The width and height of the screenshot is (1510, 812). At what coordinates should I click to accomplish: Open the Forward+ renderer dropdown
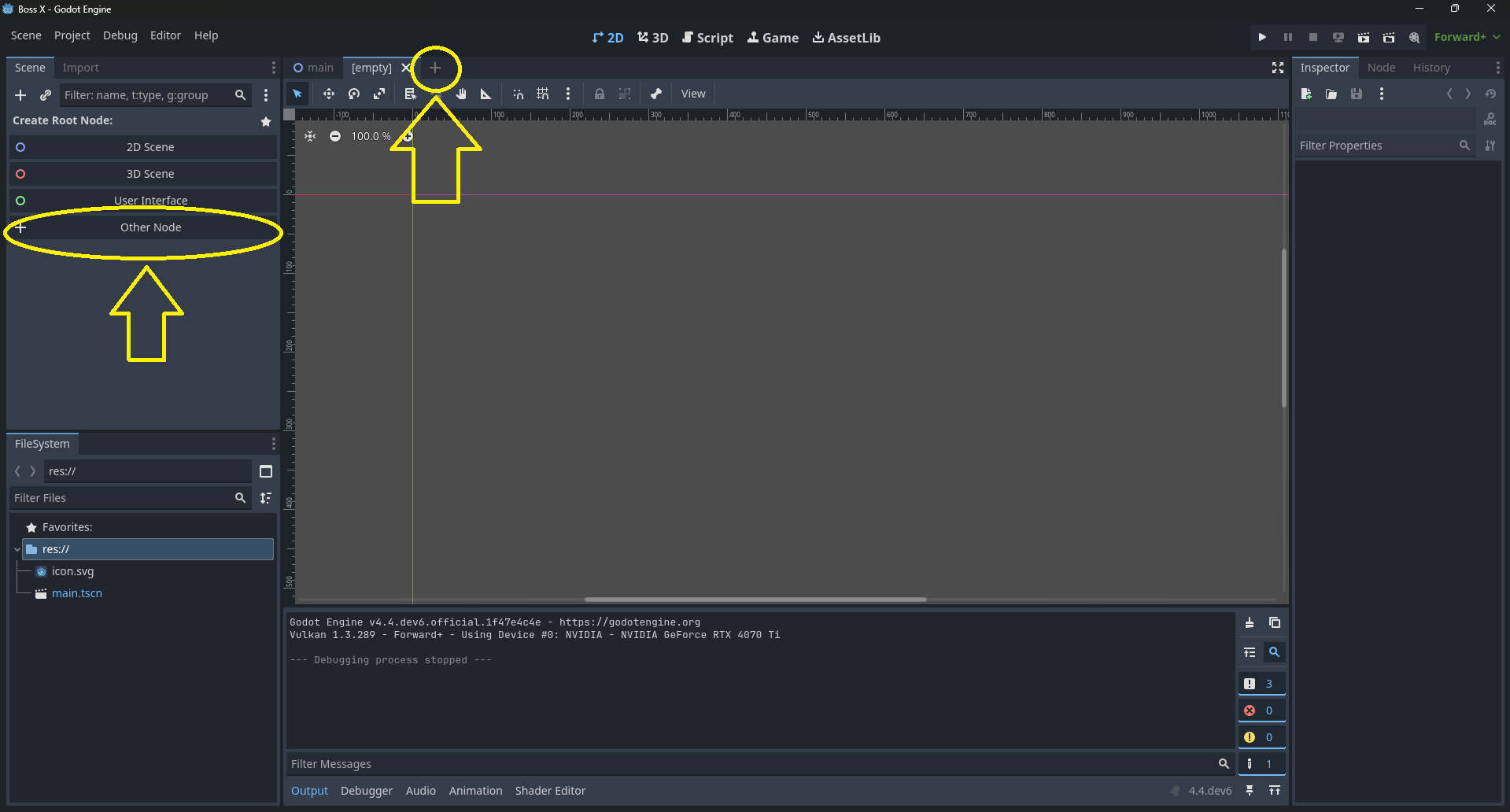coord(1467,37)
